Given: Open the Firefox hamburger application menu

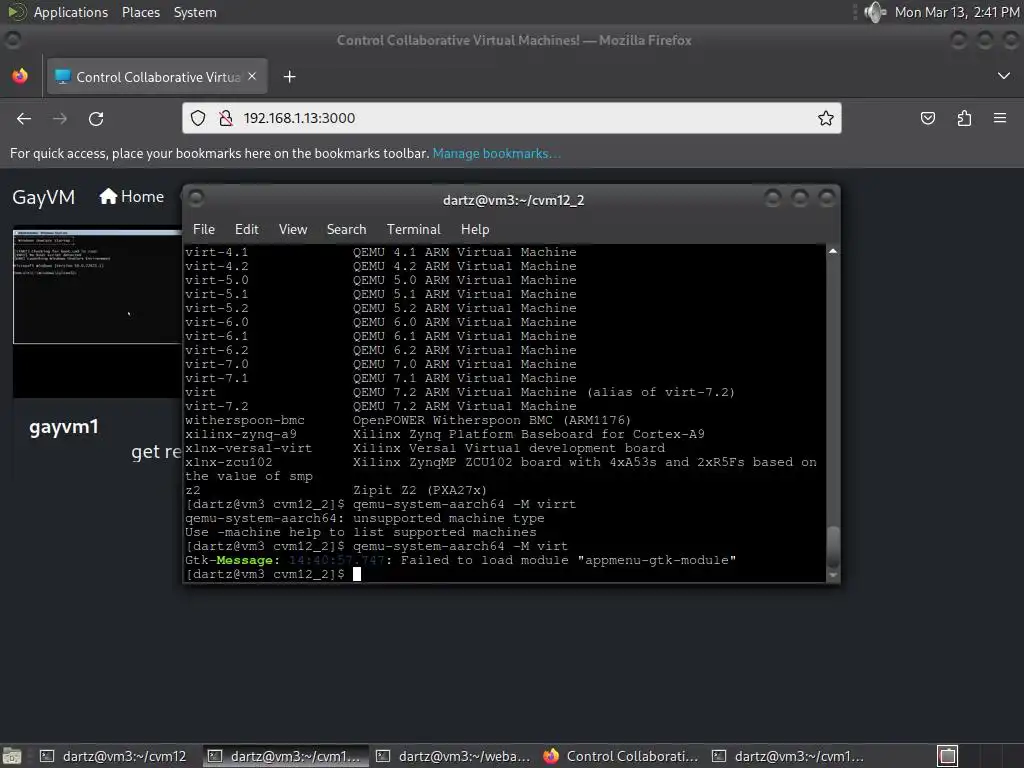Looking at the screenshot, I should pos(1000,118).
